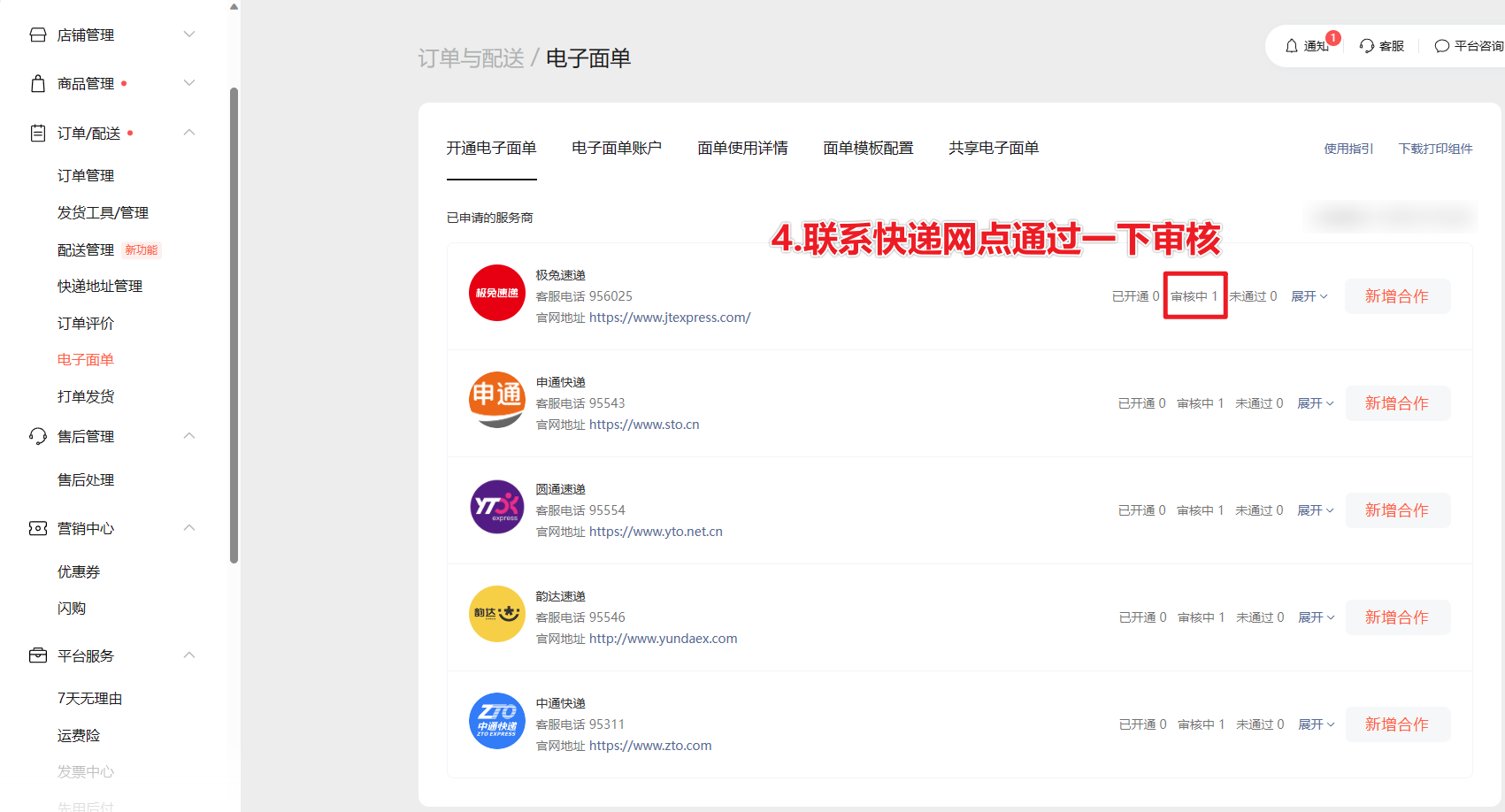The height and width of the screenshot is (812, 1505).
Task: Open the 下载打印组件 link
Action: [x=1435, y=149]
